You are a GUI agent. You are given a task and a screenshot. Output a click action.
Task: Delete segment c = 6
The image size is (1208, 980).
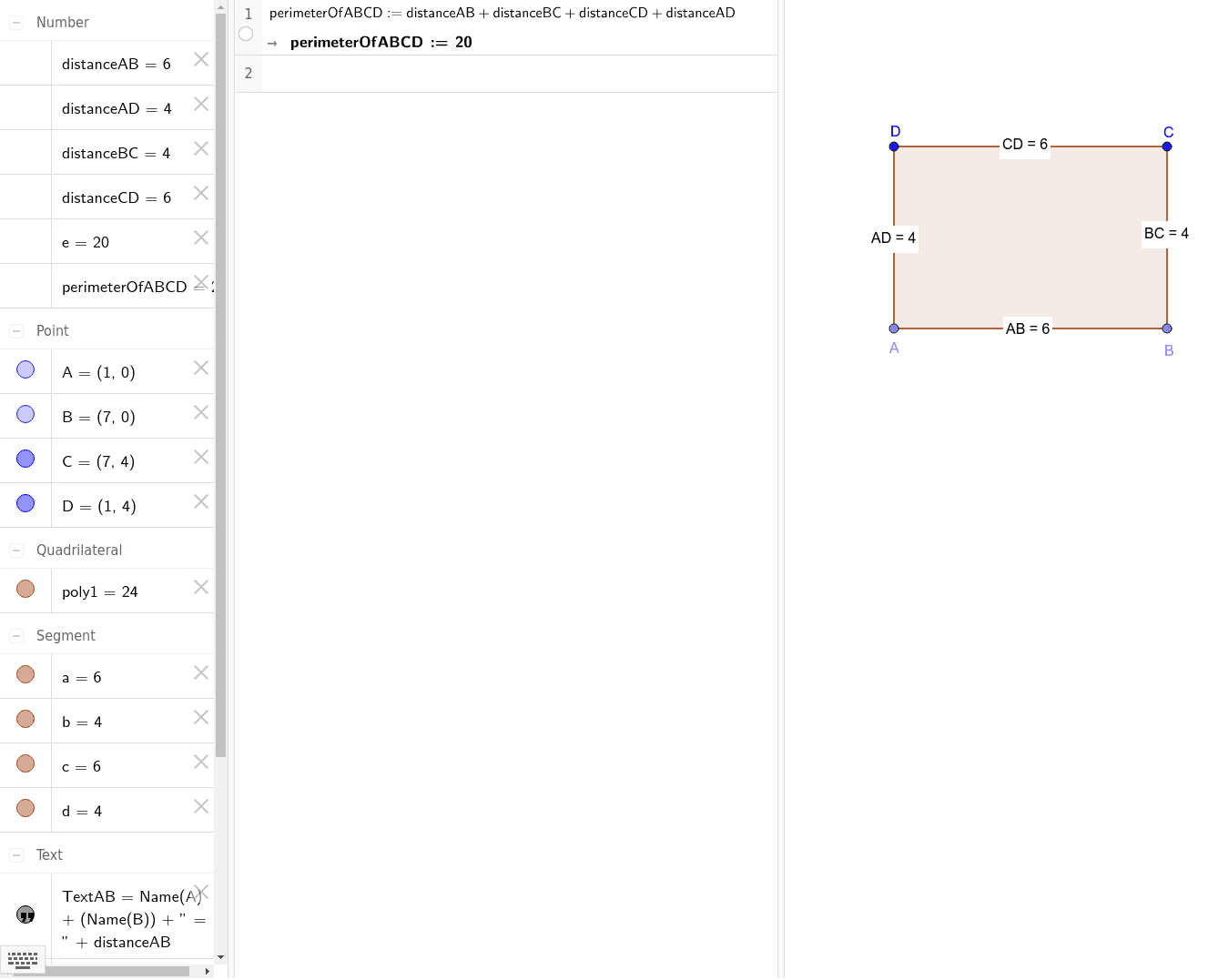201,762
